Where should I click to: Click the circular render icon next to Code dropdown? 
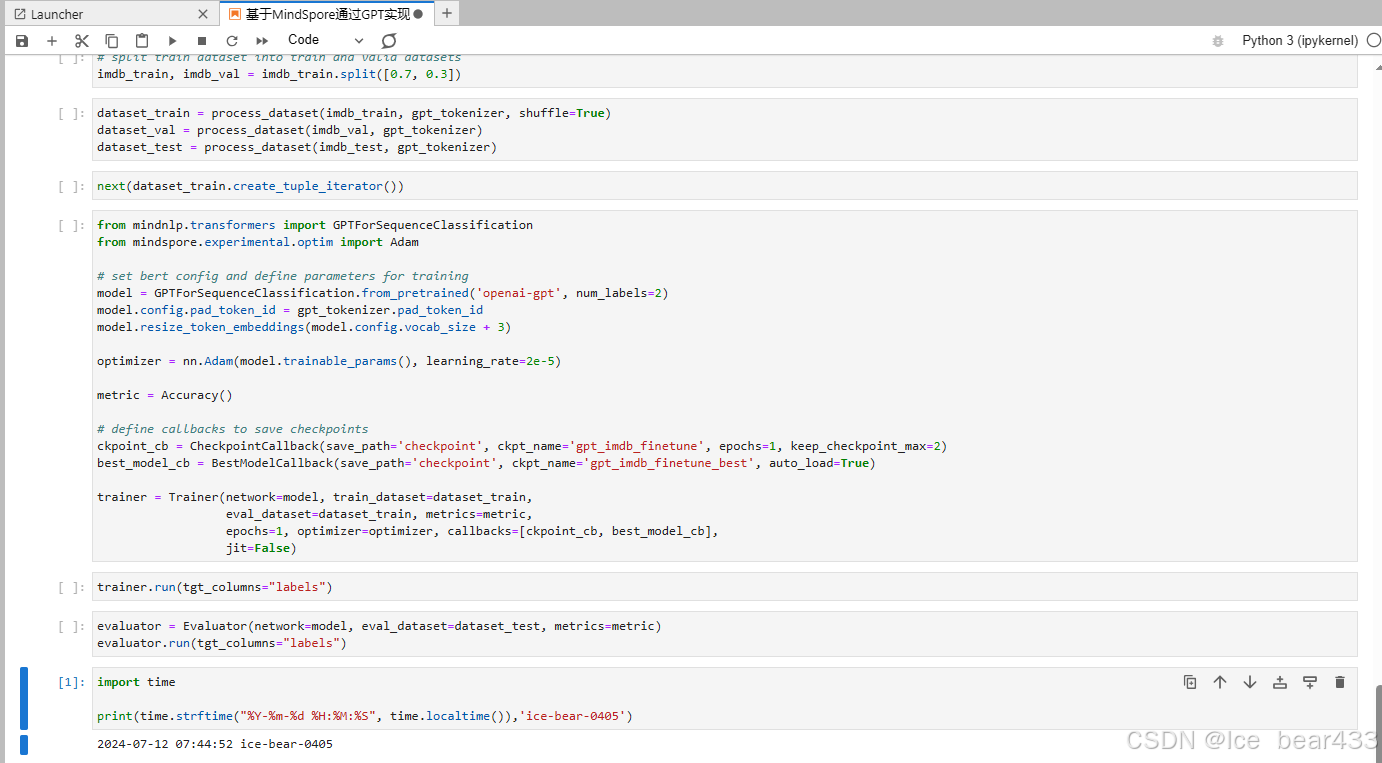(x=389, y=41)
